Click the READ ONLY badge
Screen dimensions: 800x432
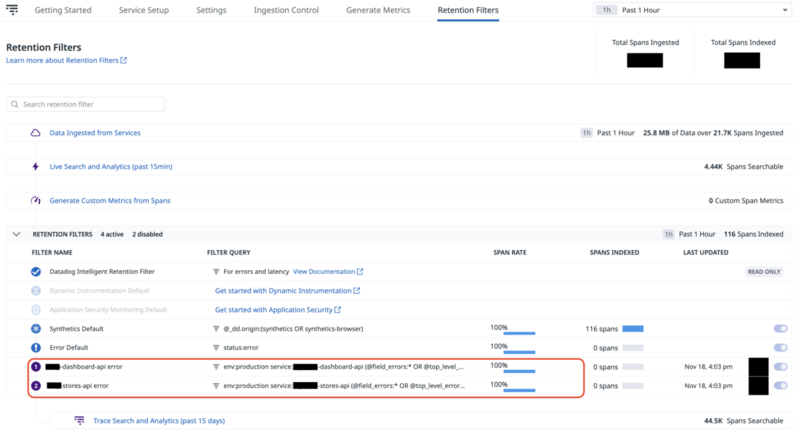coord(764,271)
